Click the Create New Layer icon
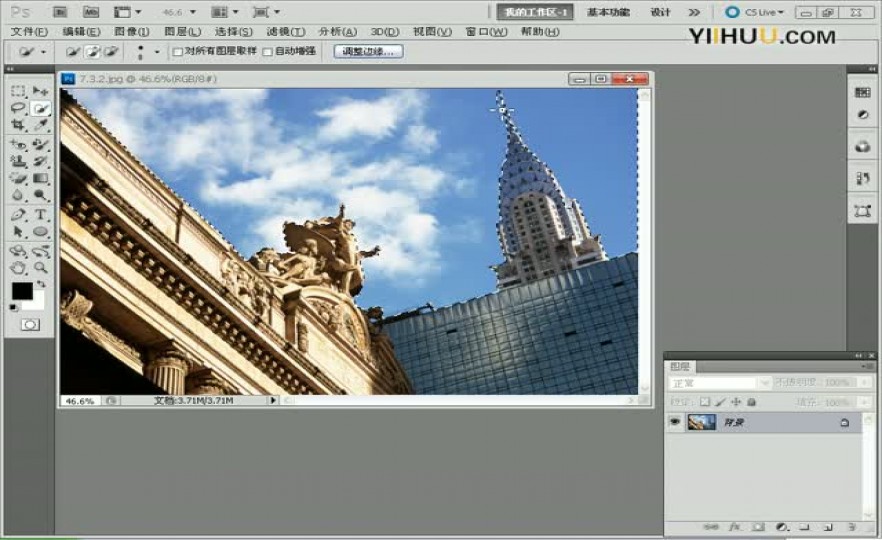Viewport: 882px width, 540px height. (828, 527)
